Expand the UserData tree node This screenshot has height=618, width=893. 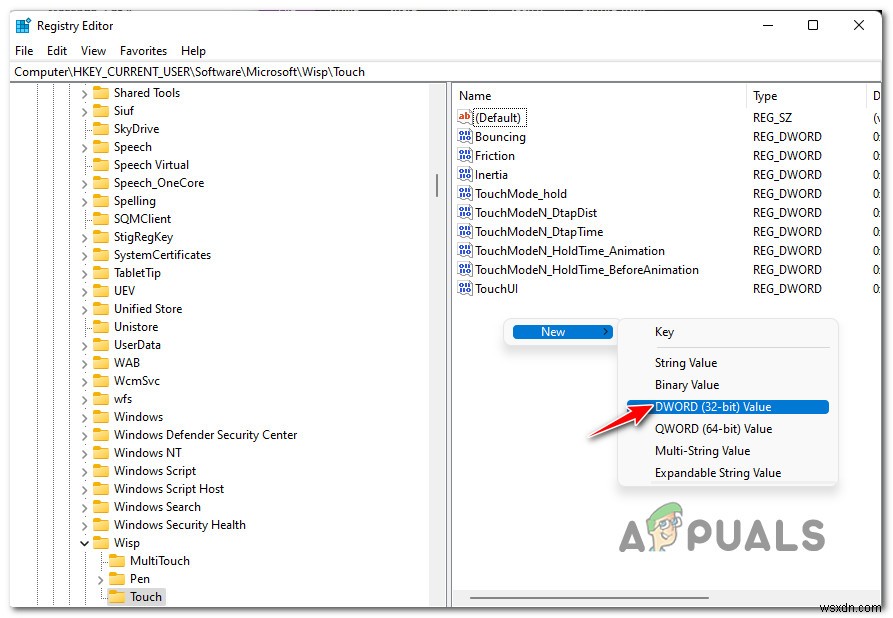click(x=84, y=345)
